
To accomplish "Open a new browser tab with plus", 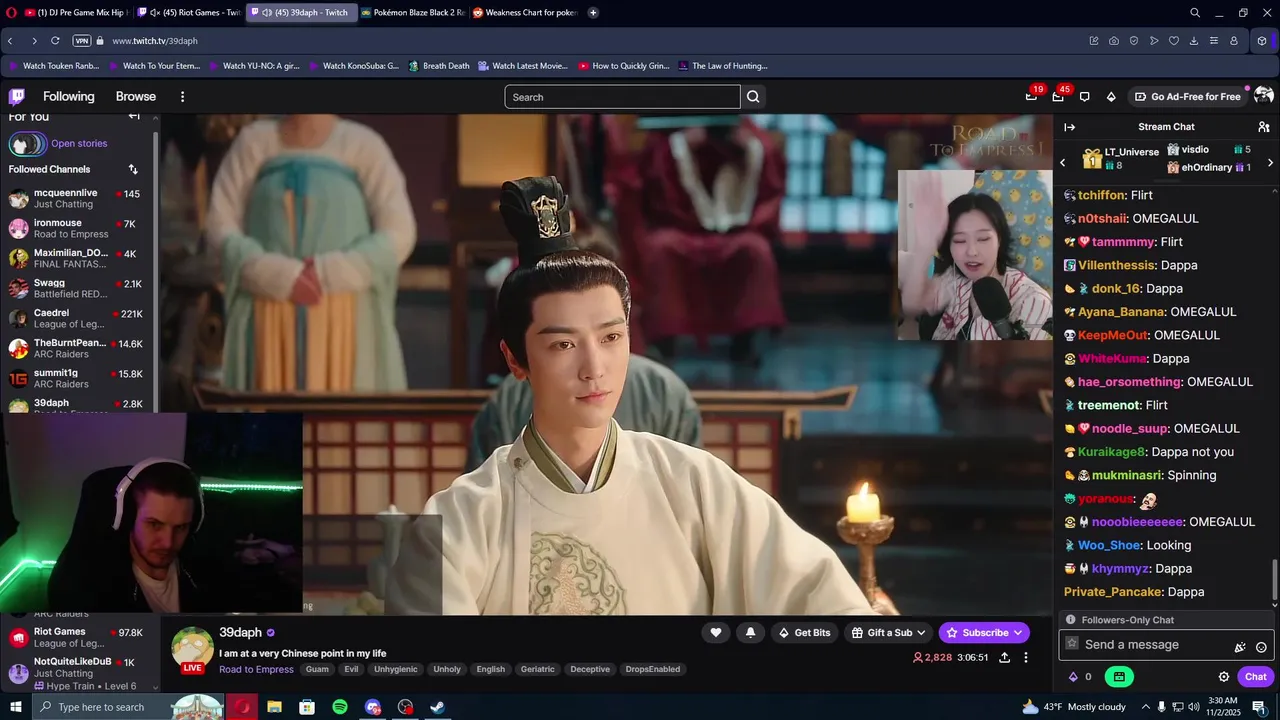I will [x=593, y=13].
